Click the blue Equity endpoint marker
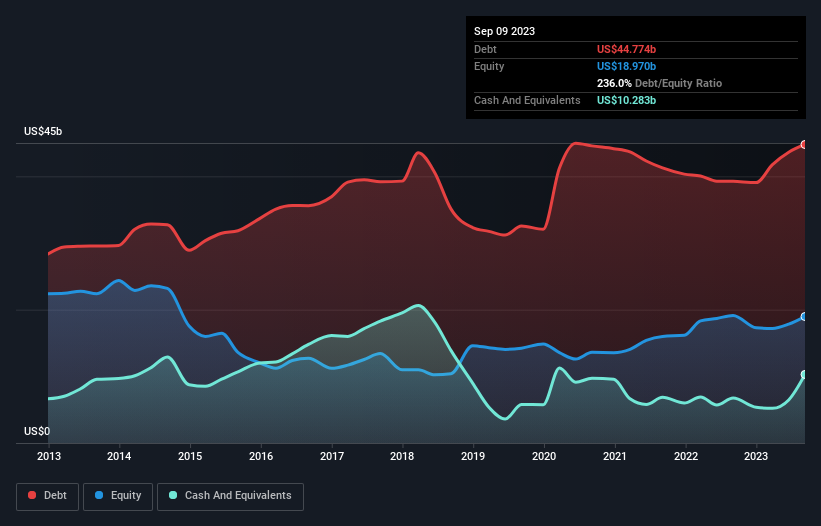Viewport: 821px width, 526px height. 804,317
